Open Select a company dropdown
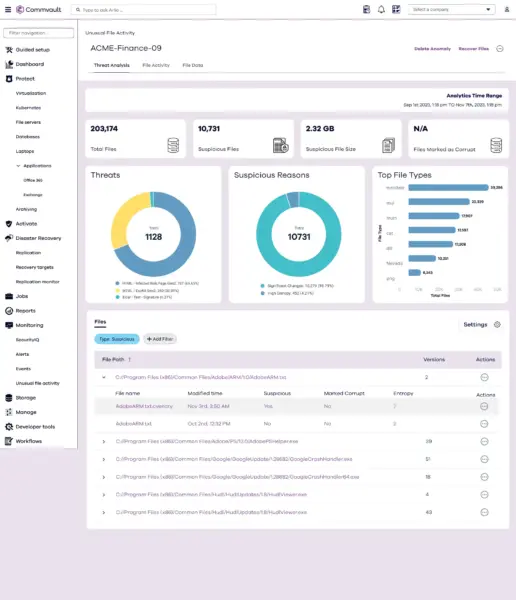516x600 pixels. click(x=452, y=10)
